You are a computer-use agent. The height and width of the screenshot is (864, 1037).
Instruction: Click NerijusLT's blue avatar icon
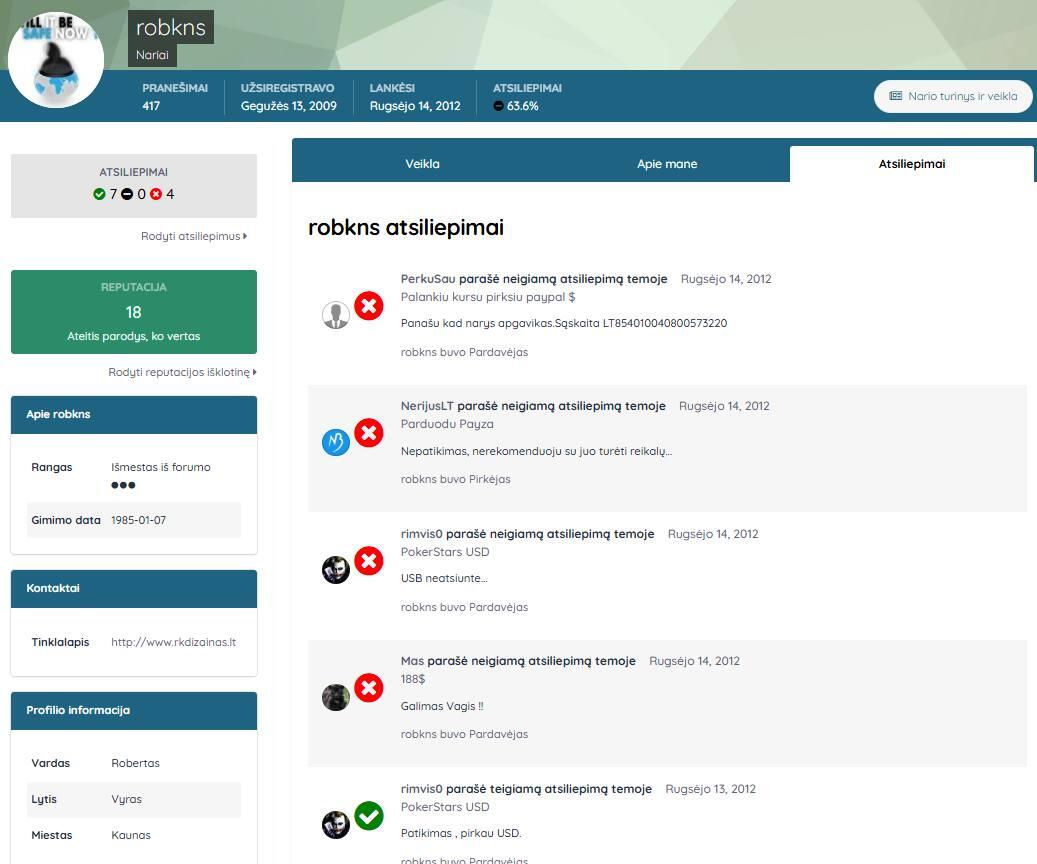coord(336,442)
